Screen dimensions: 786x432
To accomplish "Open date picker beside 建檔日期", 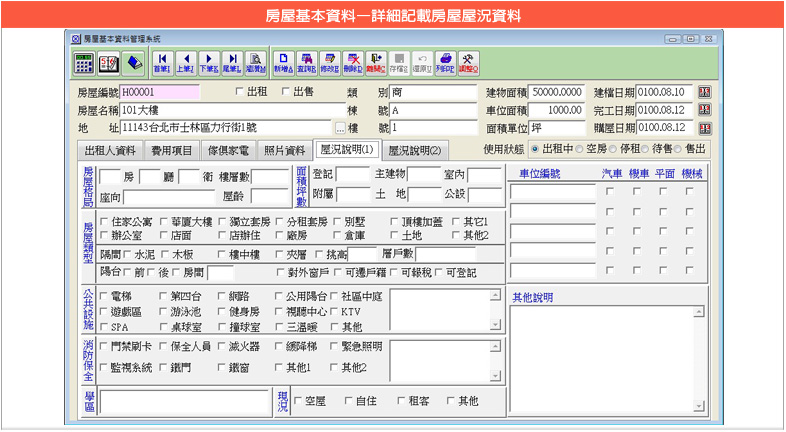I will (x=704, y=92).
